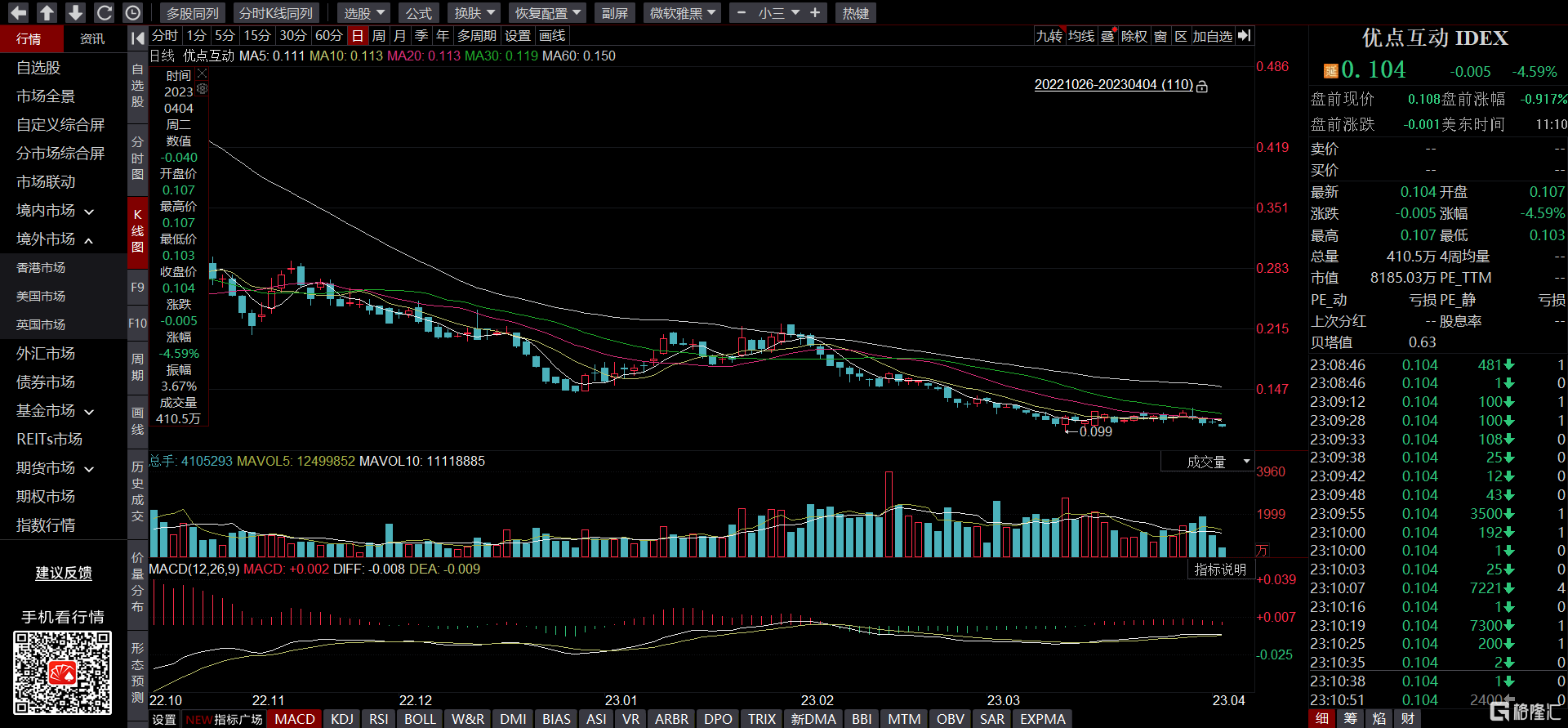Switch chart to 60分 period
This screenshot has width=1568, height=728.
[328, 36]
